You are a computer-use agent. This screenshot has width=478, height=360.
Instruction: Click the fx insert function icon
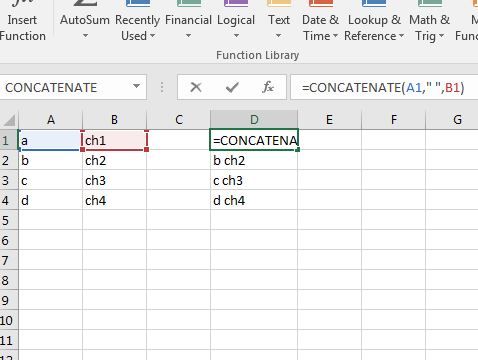268,87
